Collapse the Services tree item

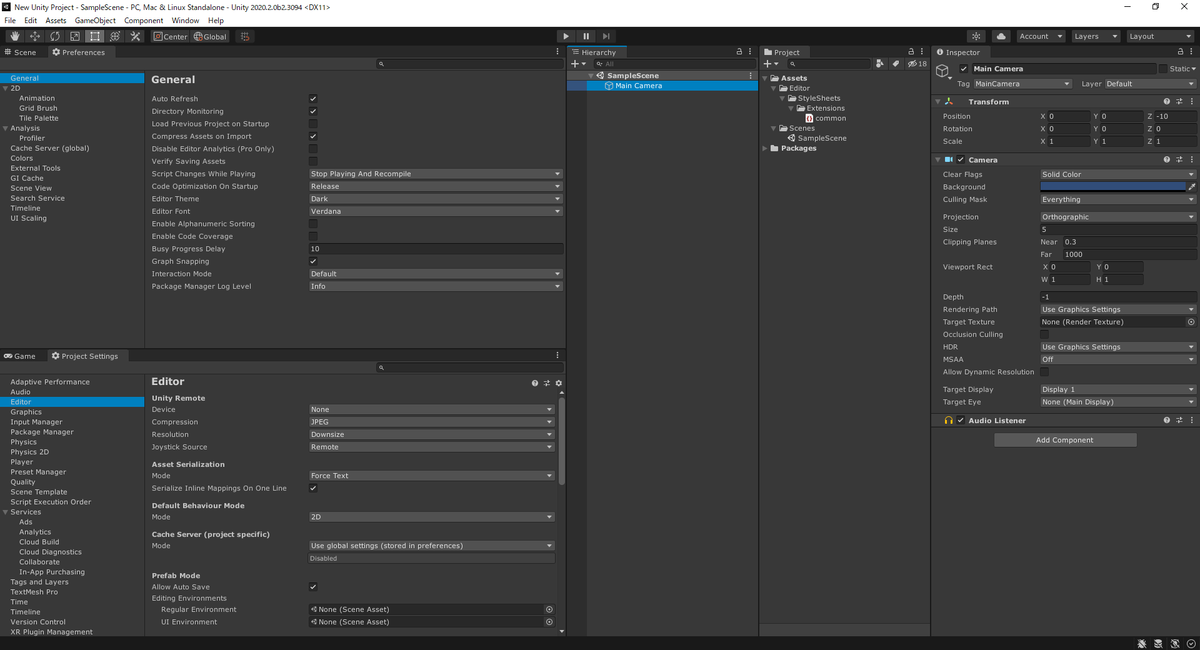click(6, 512)
